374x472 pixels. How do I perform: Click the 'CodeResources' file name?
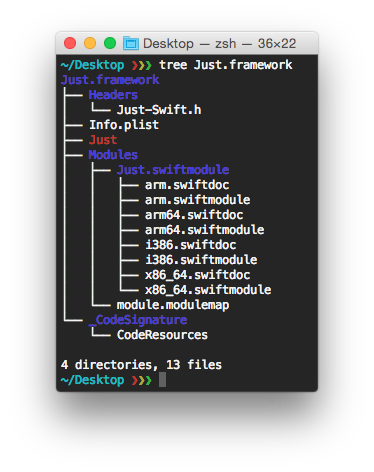point(162,335)
